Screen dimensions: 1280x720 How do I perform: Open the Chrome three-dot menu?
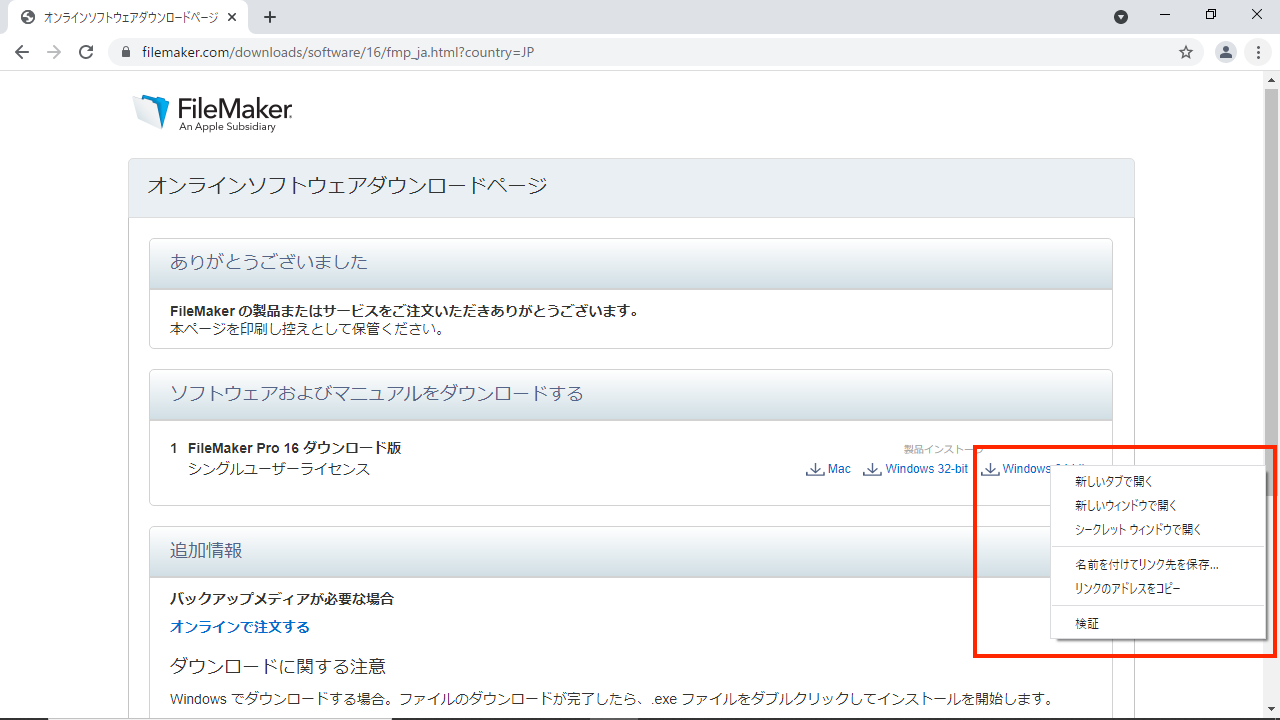(x=1258, y=52)
